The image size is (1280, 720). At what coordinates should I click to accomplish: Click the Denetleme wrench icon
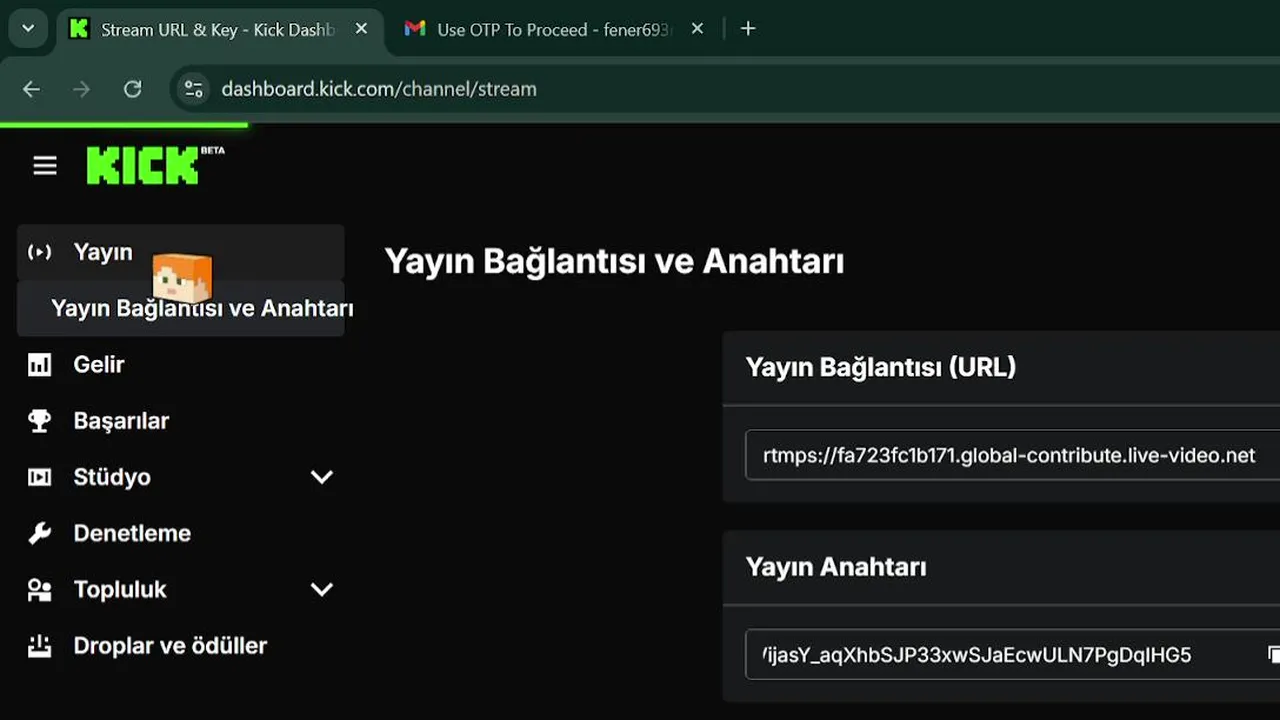pos(40,533)
